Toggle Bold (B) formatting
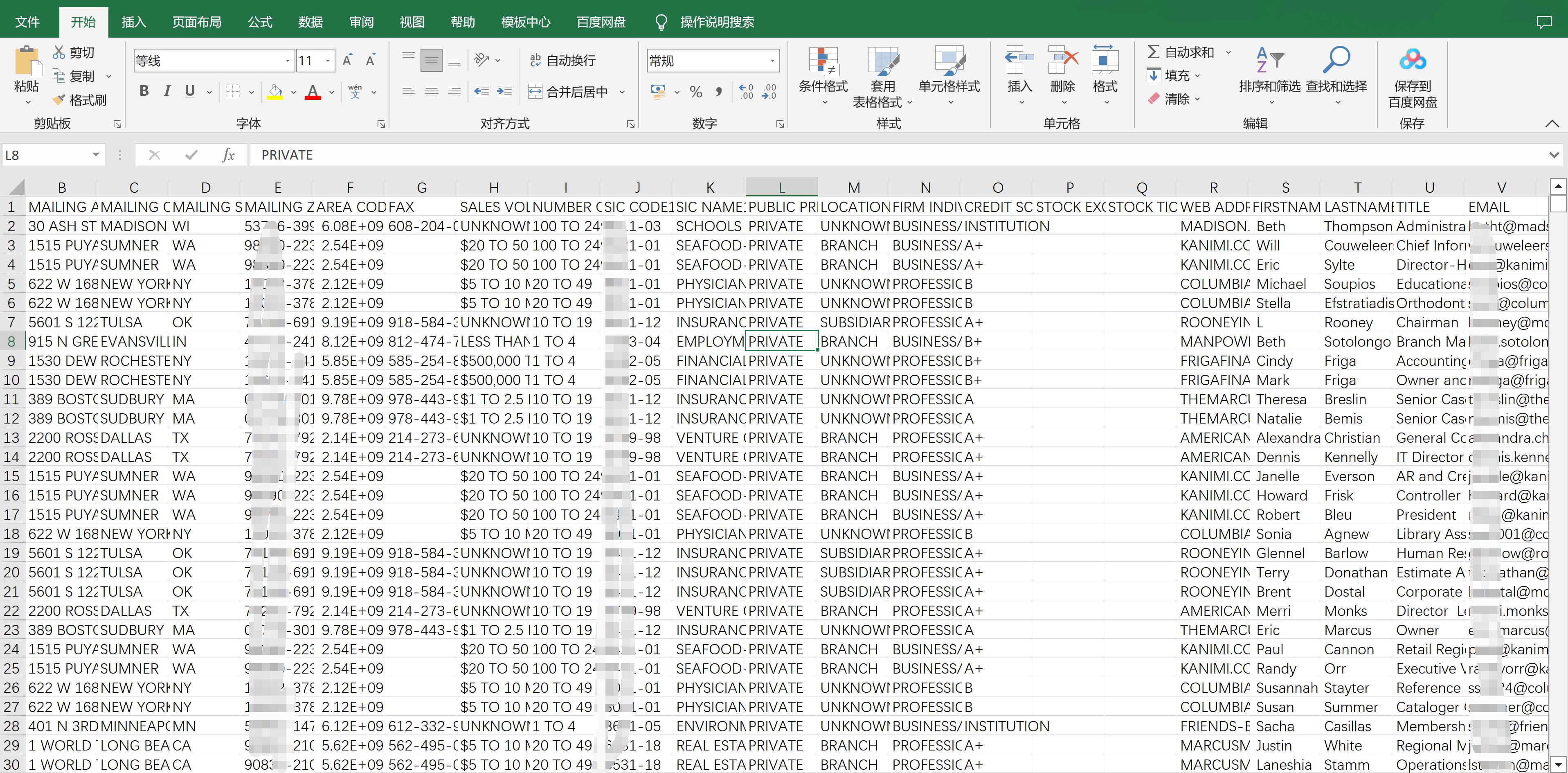 tap(144, 91)
